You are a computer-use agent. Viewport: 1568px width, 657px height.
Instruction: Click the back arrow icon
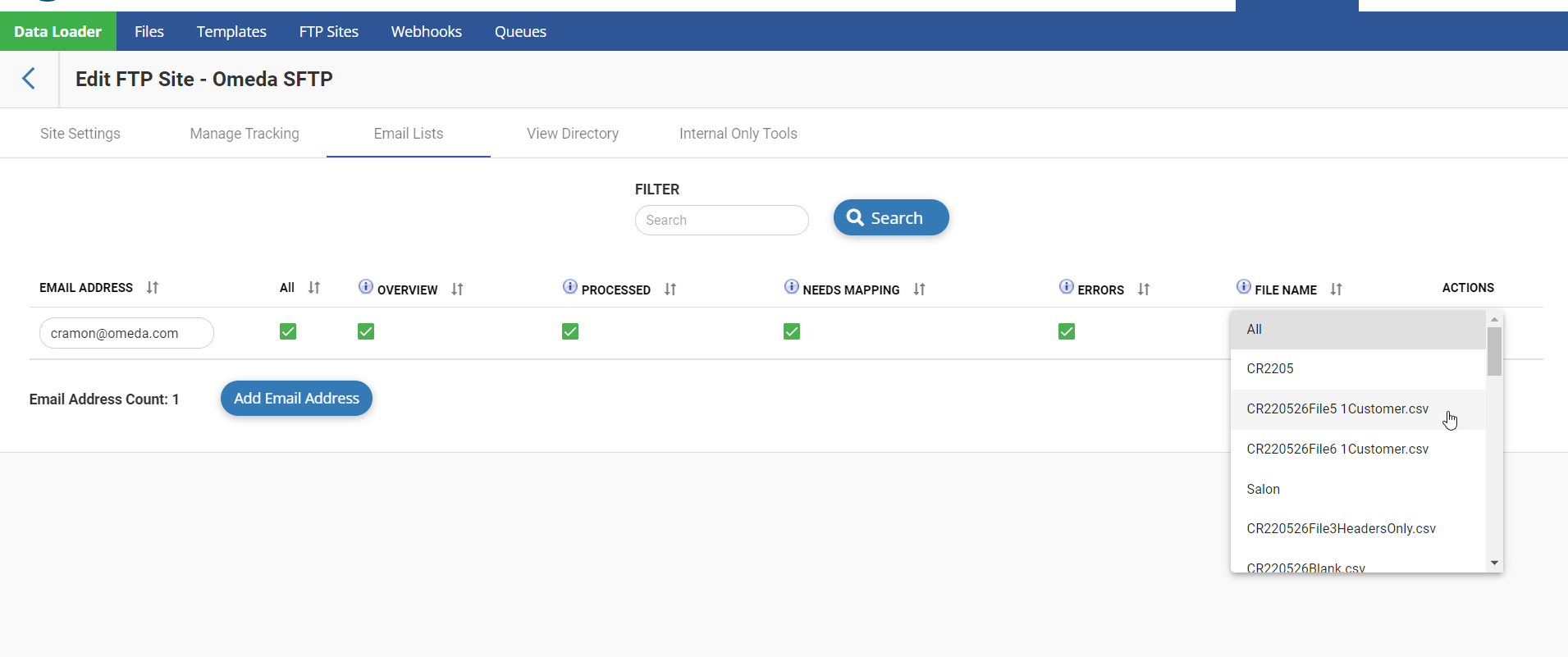29,79
